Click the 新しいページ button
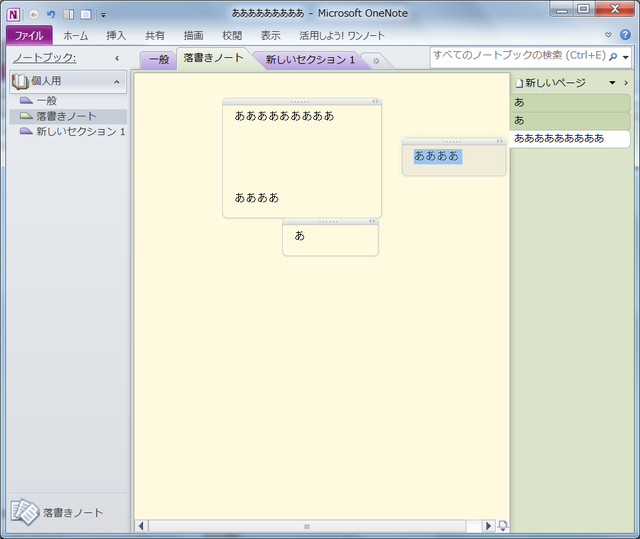Viewport: 640px width, 539px height. (550, 83)
